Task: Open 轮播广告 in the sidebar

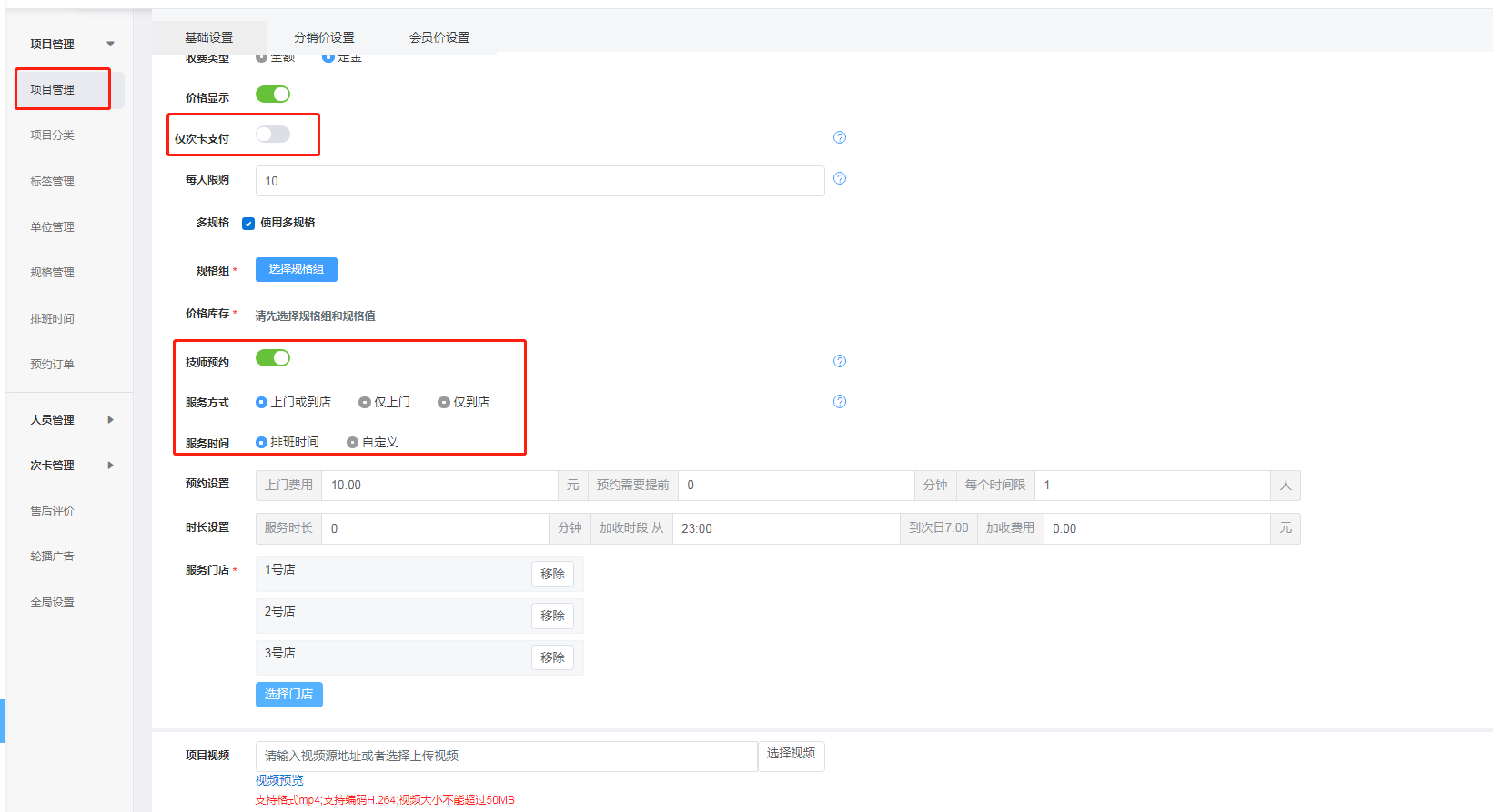Action: coord(53,556)
